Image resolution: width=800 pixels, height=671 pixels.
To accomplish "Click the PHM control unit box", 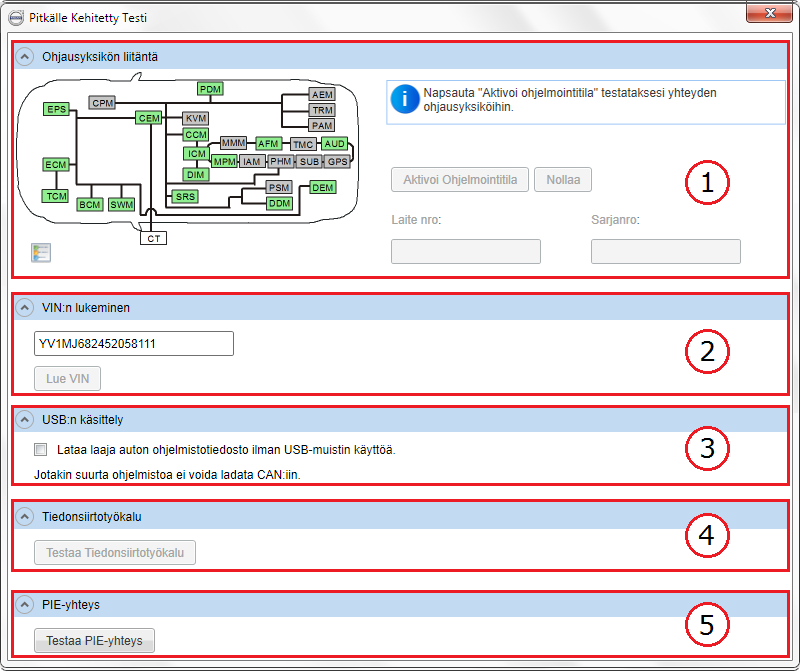I will (x=281, y=161).
